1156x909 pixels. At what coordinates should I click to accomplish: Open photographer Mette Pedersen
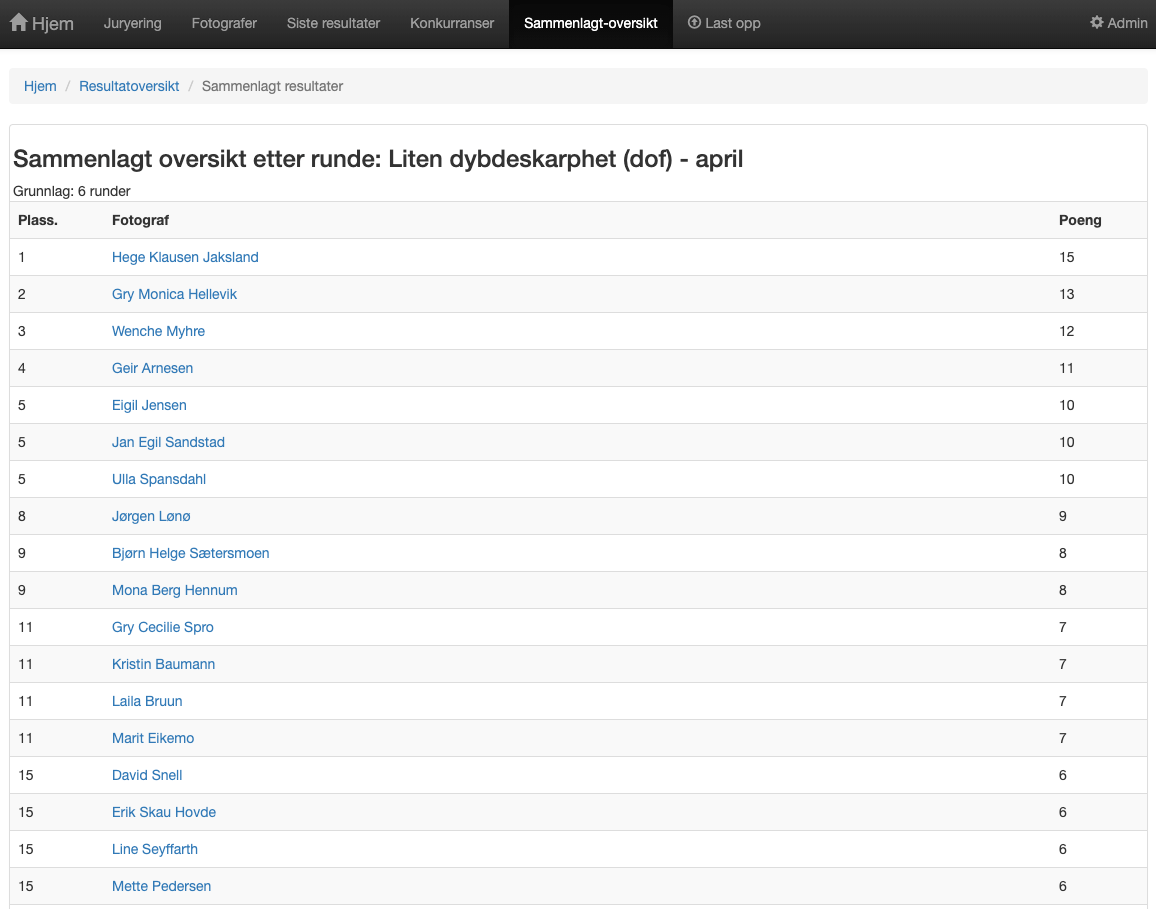click(161, 886)
